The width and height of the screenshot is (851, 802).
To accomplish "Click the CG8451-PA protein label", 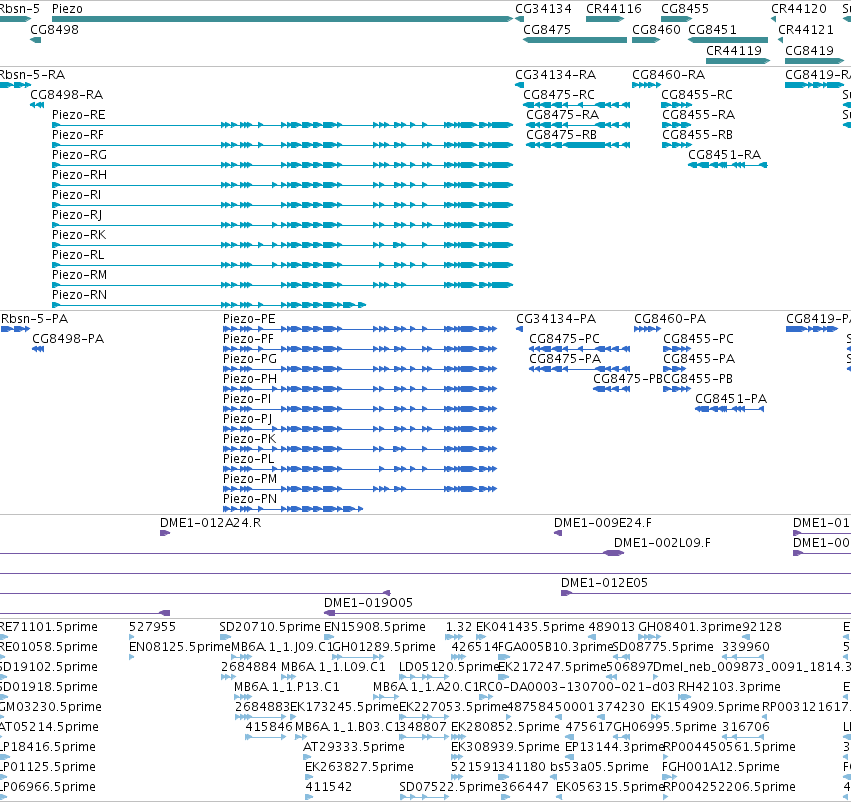I will [x=731, y=399].
